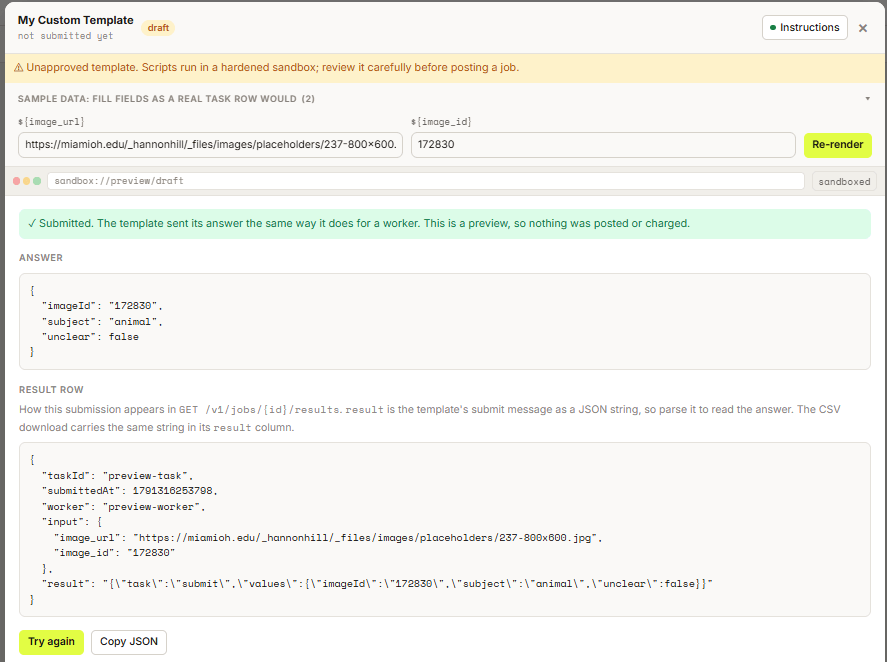Select the "result" JSON string line
Image resolution: width=887 pixels, height=662 pixels.
(377, 583)
